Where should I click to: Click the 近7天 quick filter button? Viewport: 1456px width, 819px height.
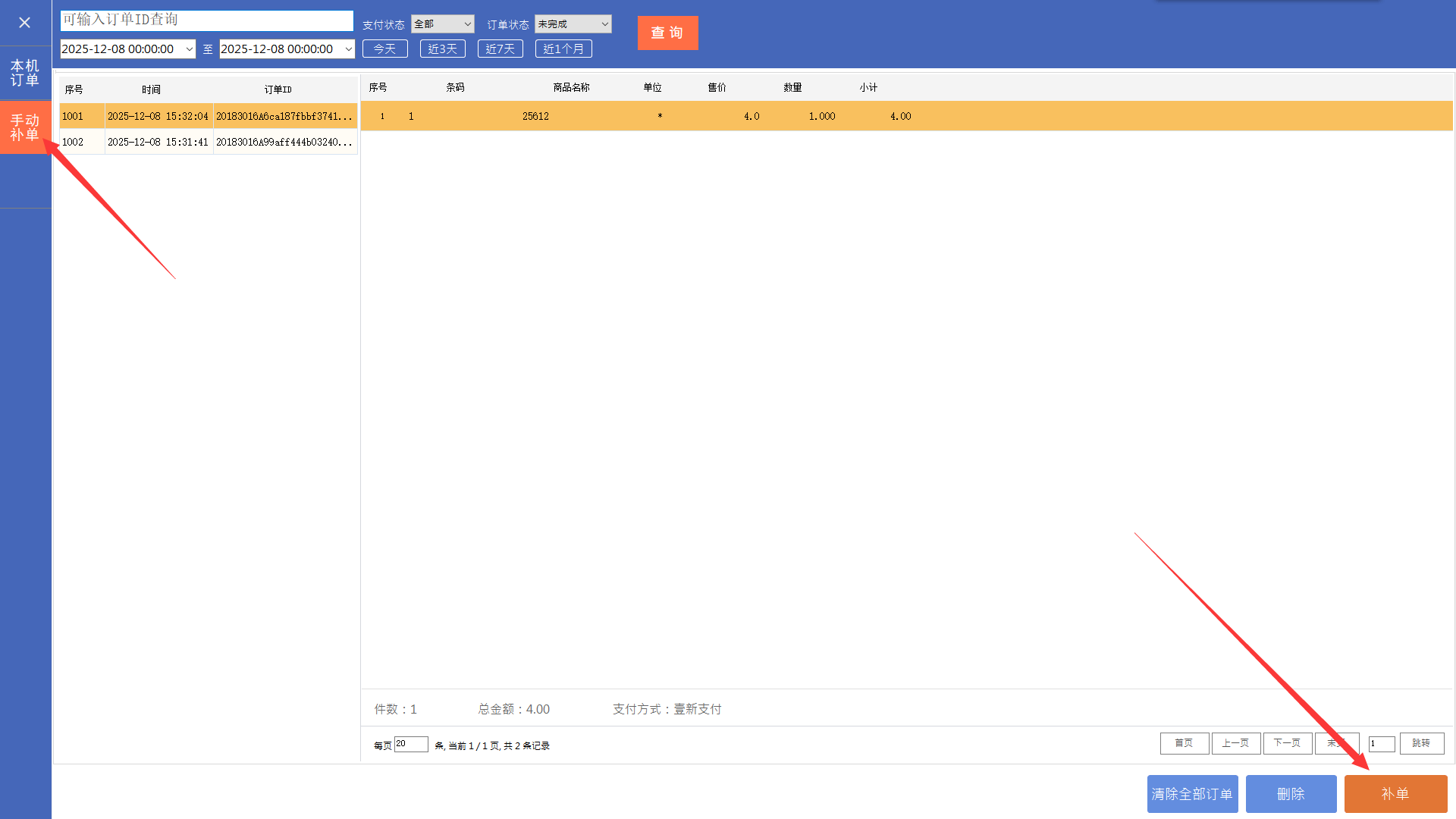click(x=500, y=49)
